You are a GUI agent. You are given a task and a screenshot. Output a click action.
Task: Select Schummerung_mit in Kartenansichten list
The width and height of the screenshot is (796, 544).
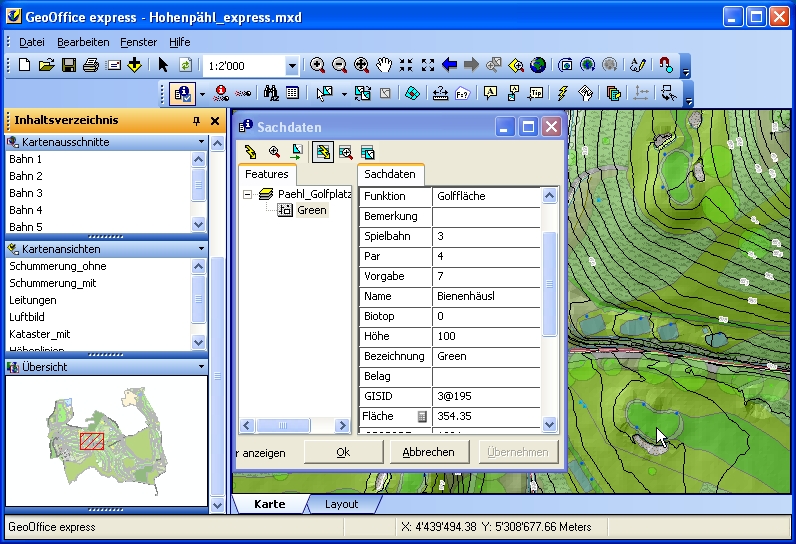[x=53, y=283]
